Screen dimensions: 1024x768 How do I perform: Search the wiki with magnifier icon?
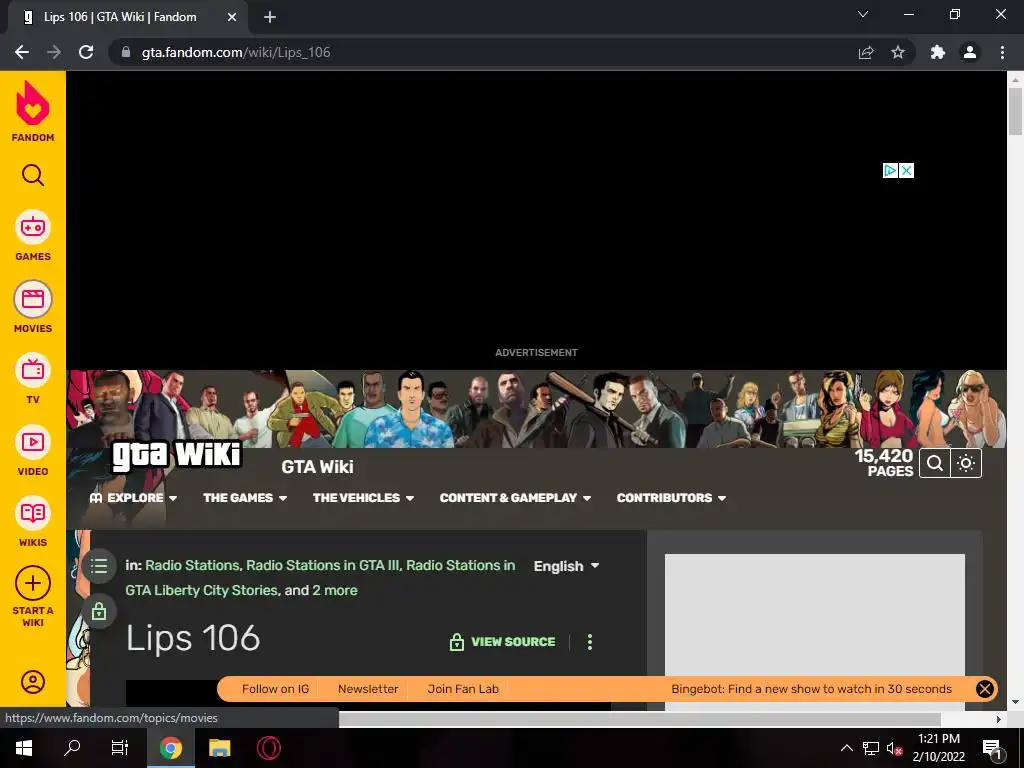click(x=935, y=464)
